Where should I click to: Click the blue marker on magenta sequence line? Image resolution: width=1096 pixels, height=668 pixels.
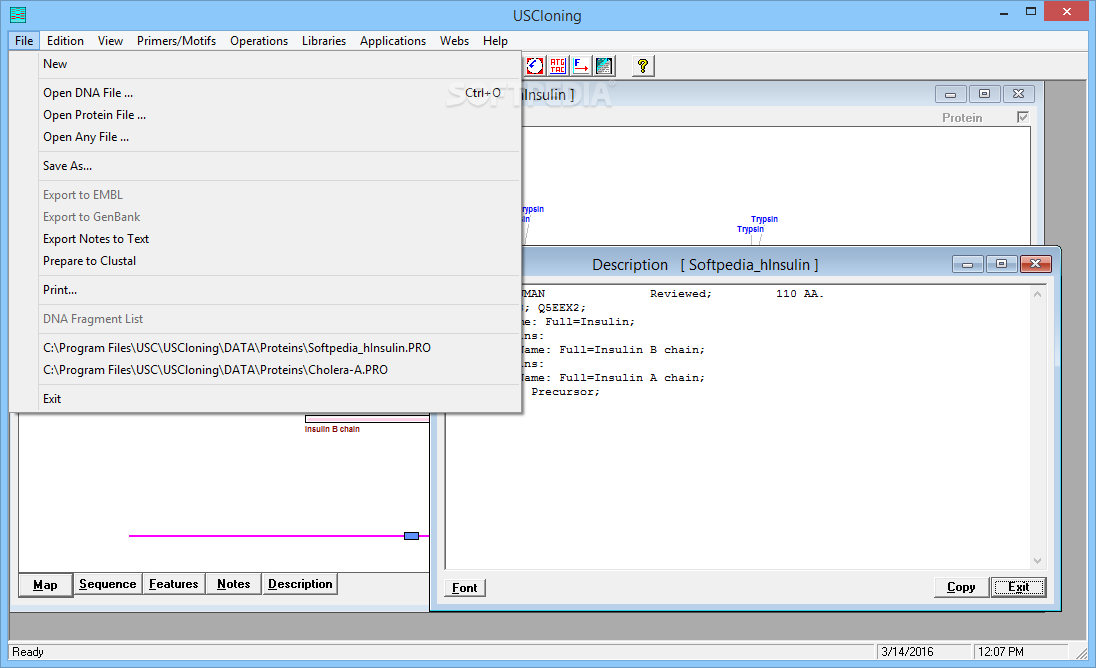tap(412, 536)
